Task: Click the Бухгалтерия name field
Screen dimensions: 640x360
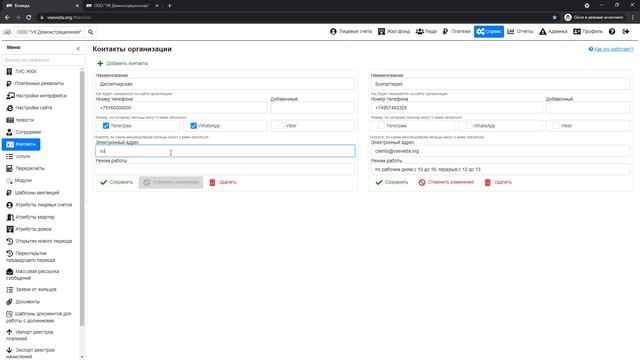Action: (500, 84)
